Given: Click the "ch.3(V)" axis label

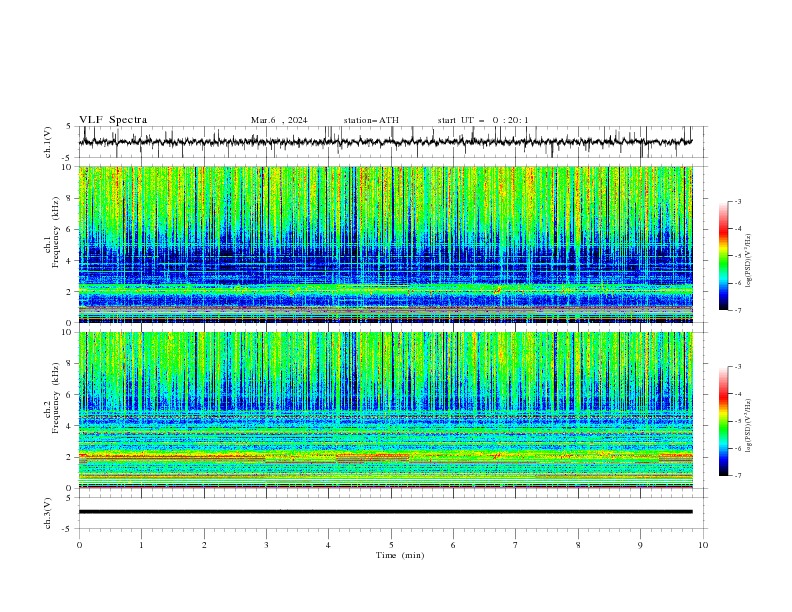Looking at the screenshot, I should tap(48, 513).
